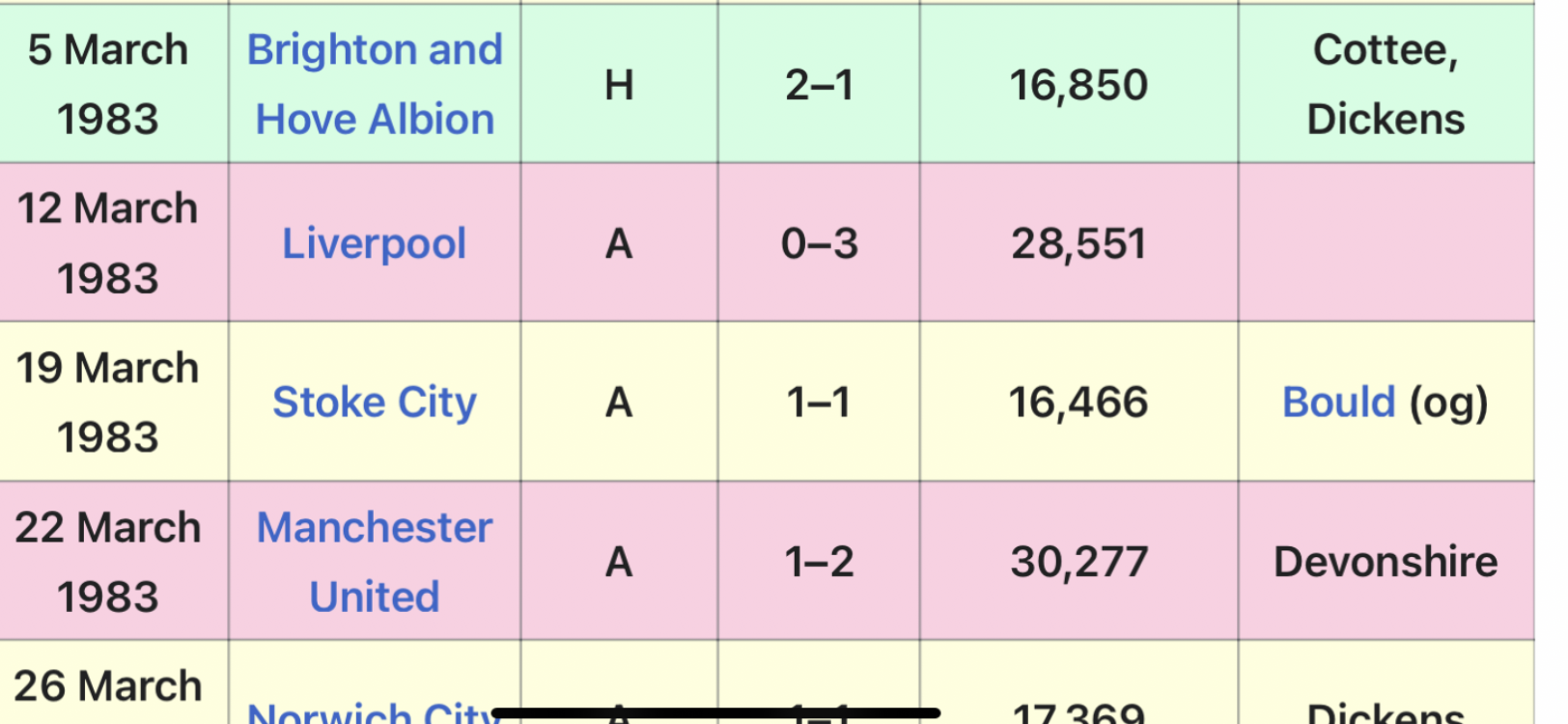1568x724 pixels.
Task: Click the 28,551 attendance cell
Action: (1078, 242)
